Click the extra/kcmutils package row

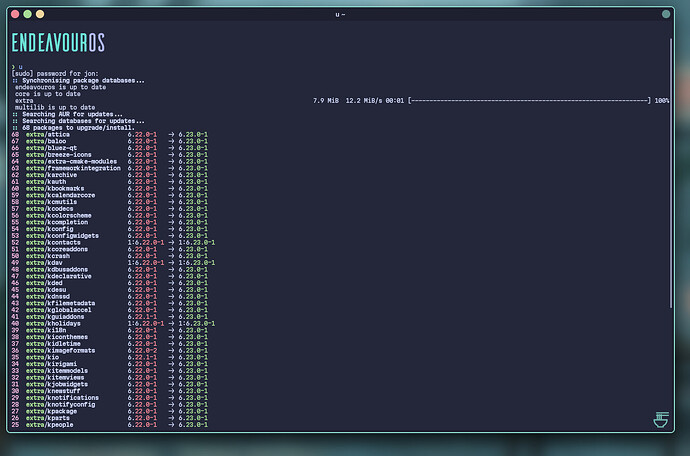click(110, 202)
